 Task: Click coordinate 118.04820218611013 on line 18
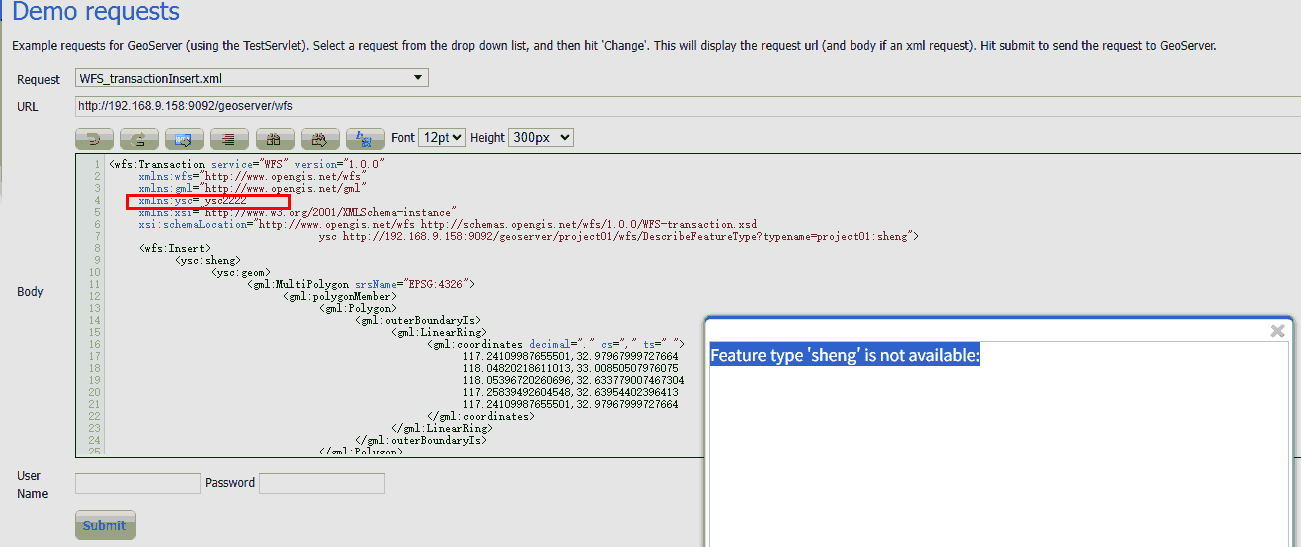514,369
